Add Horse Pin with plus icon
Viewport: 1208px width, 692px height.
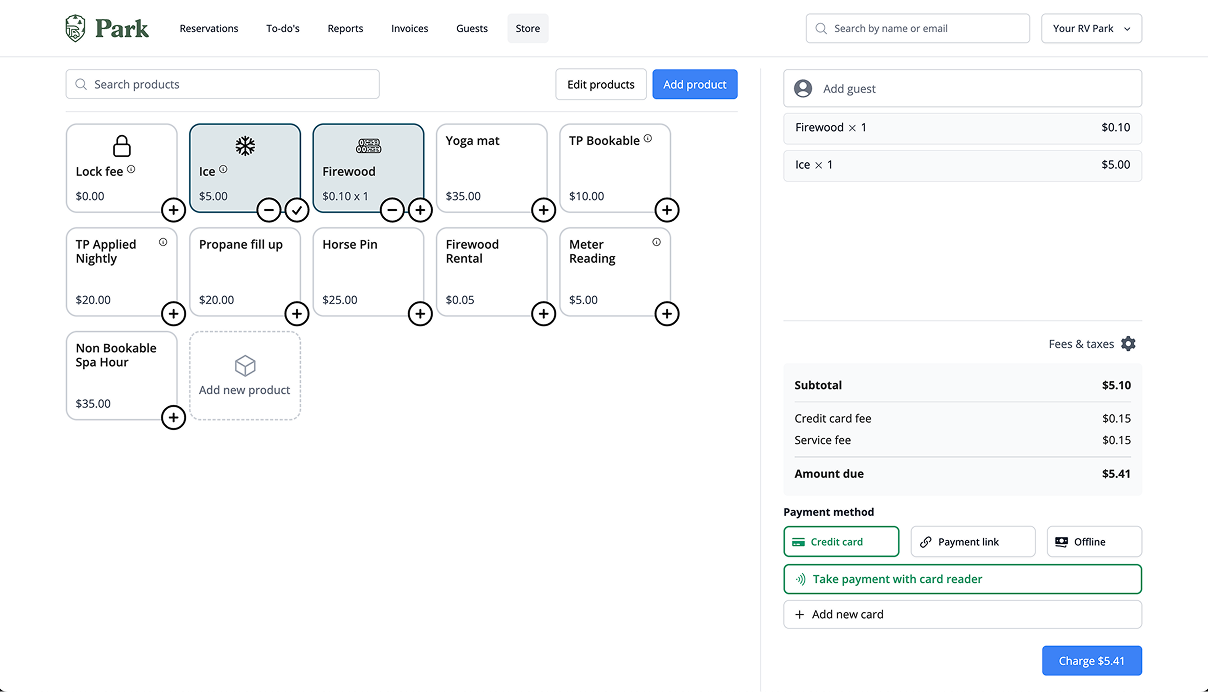[420, 314]
